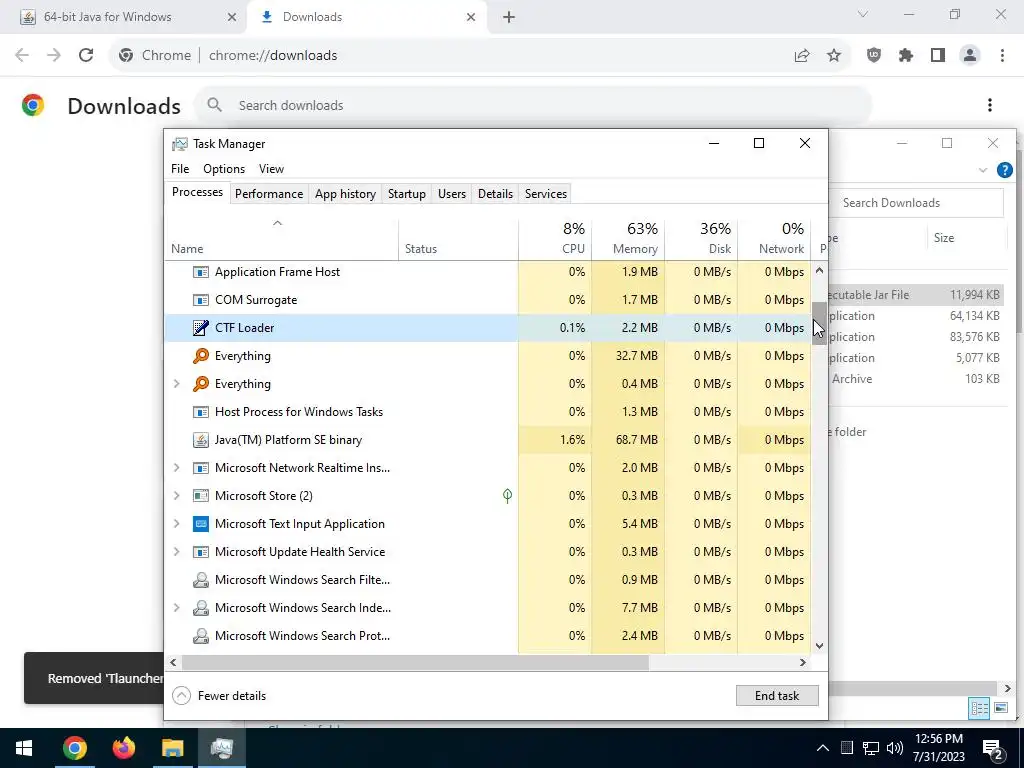The height and width of the screenshot is (768, 1024).
Task: Click the Application Frame Host process icon
Action: pos(200,272)
